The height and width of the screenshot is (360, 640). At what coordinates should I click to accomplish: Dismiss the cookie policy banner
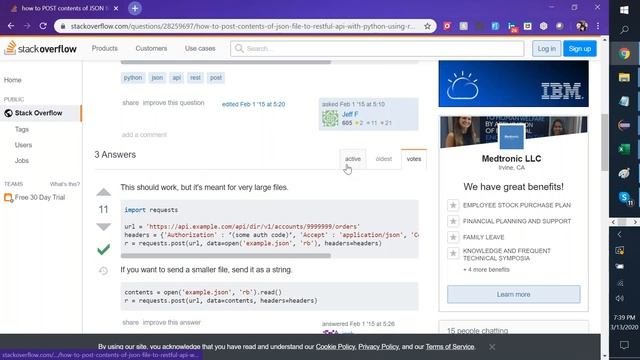click(x=492, y=347)
